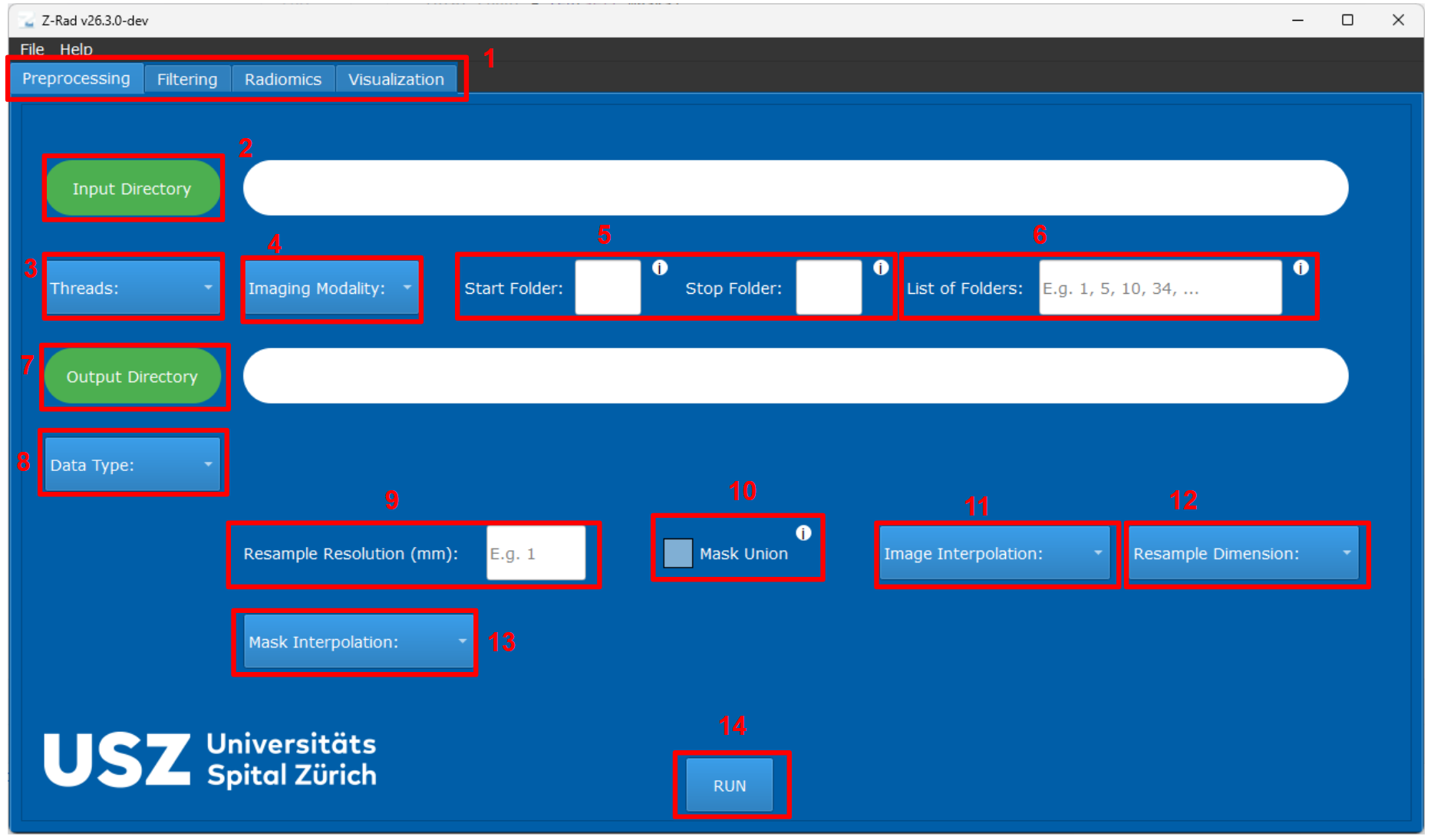Click the RUN button
This screenshot has height=840, width=1434.
[730, 785]
